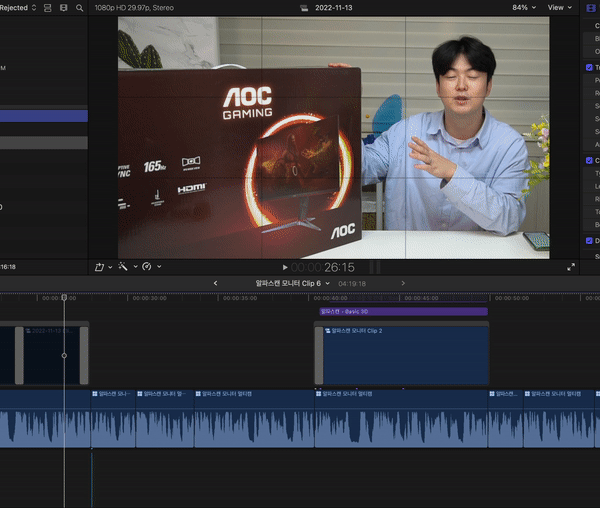
Task: Go forward in timeline history
Action: pos(403,283)
